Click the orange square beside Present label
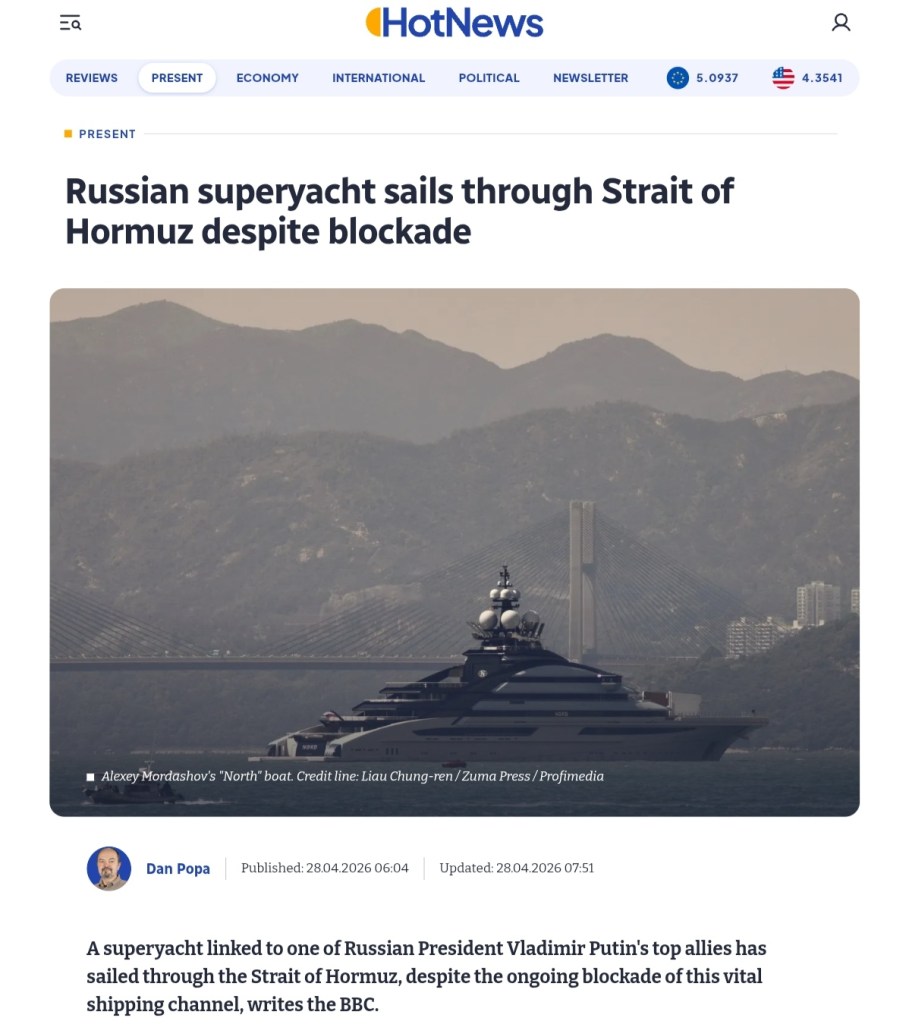909x1024 pixels. (68, 134)
